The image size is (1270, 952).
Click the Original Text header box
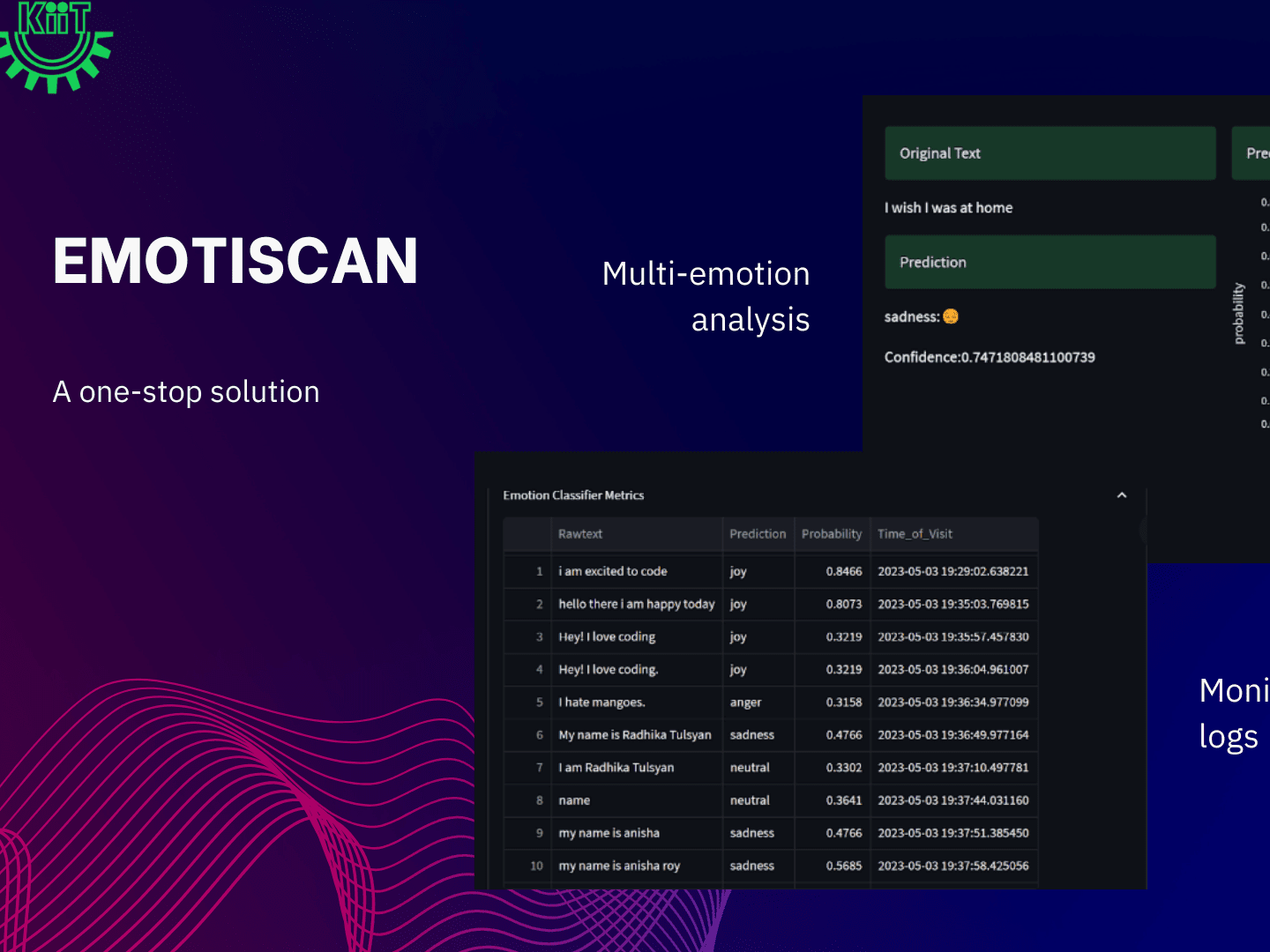(x=1050, y=153)
